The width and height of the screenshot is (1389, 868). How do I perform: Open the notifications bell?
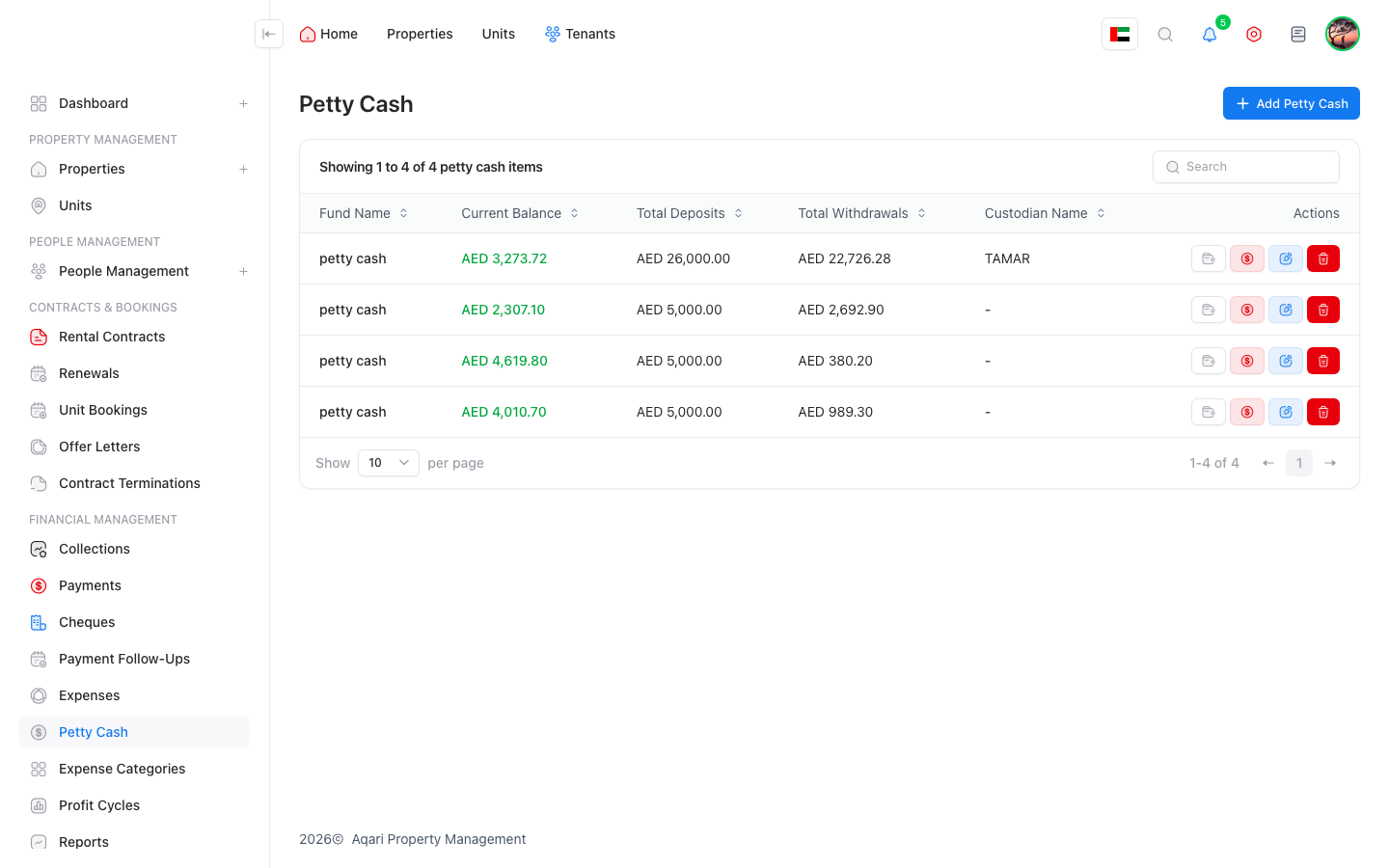(x=1210, y=35)
